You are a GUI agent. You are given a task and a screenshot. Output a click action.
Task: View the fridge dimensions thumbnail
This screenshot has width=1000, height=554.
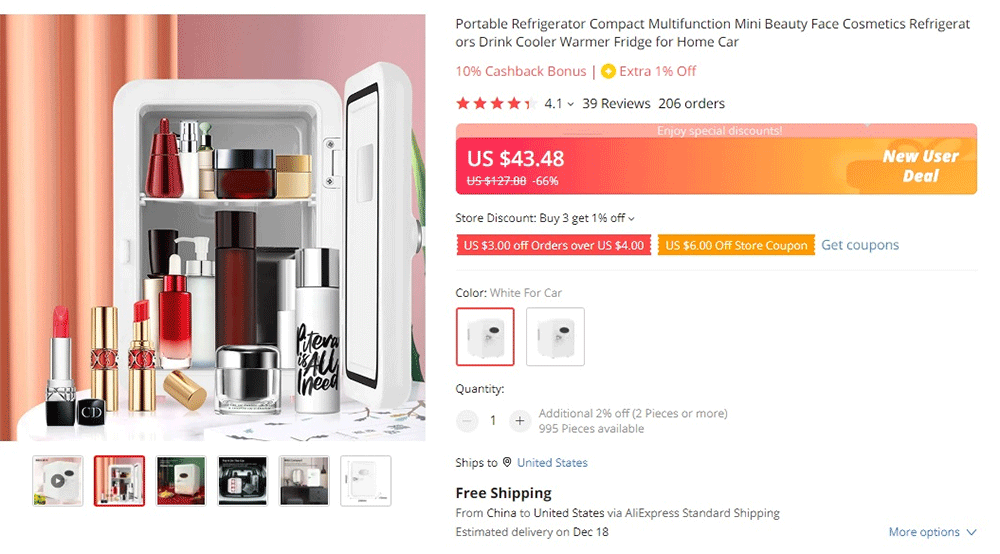(366, 481)
